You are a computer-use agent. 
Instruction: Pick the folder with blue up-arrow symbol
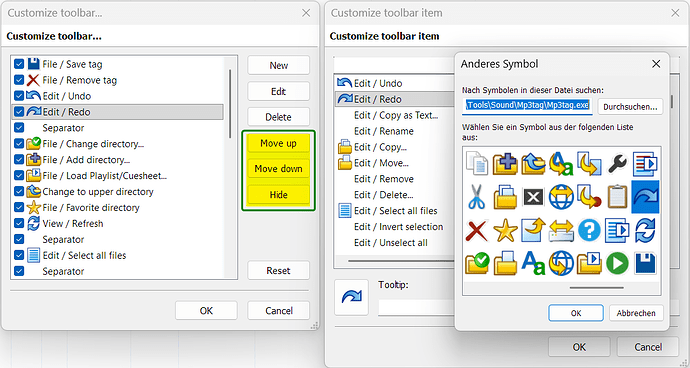533,163
